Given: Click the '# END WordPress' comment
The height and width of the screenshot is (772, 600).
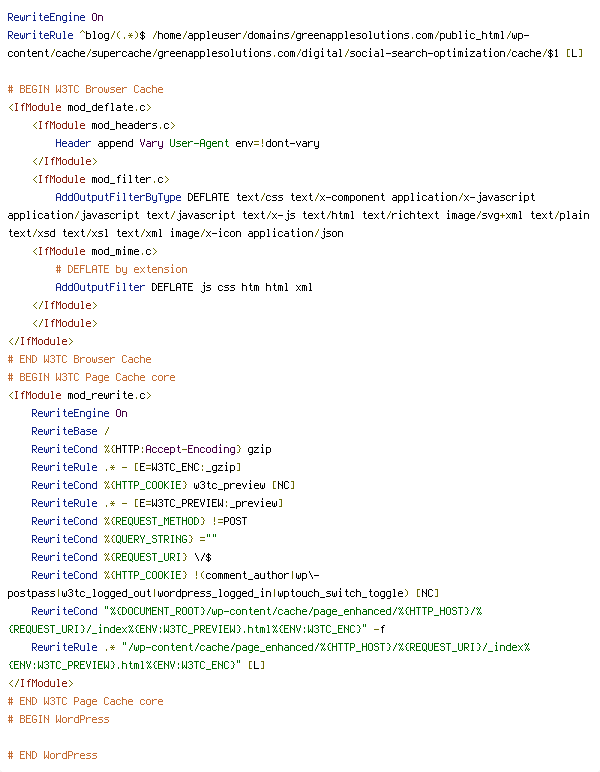Looking at the screenshot, I should [x=52, y=755].
